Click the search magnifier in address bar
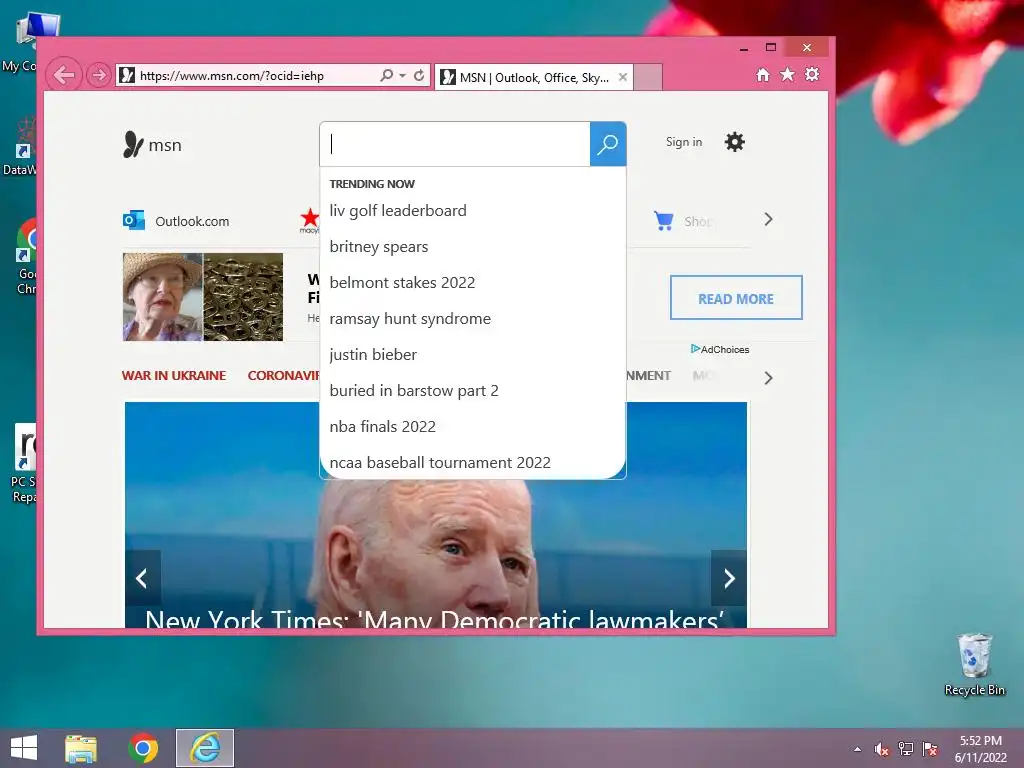This screenshot has height=768, width=1024. [x=387, y=75]
